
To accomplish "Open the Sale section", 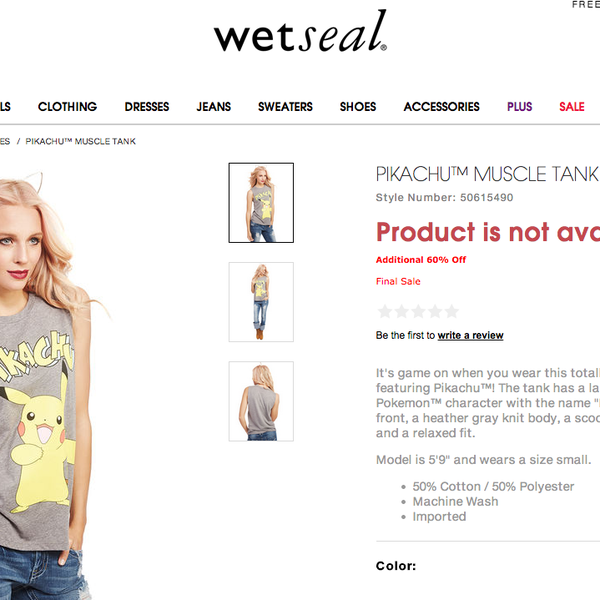I will point(572,106).
